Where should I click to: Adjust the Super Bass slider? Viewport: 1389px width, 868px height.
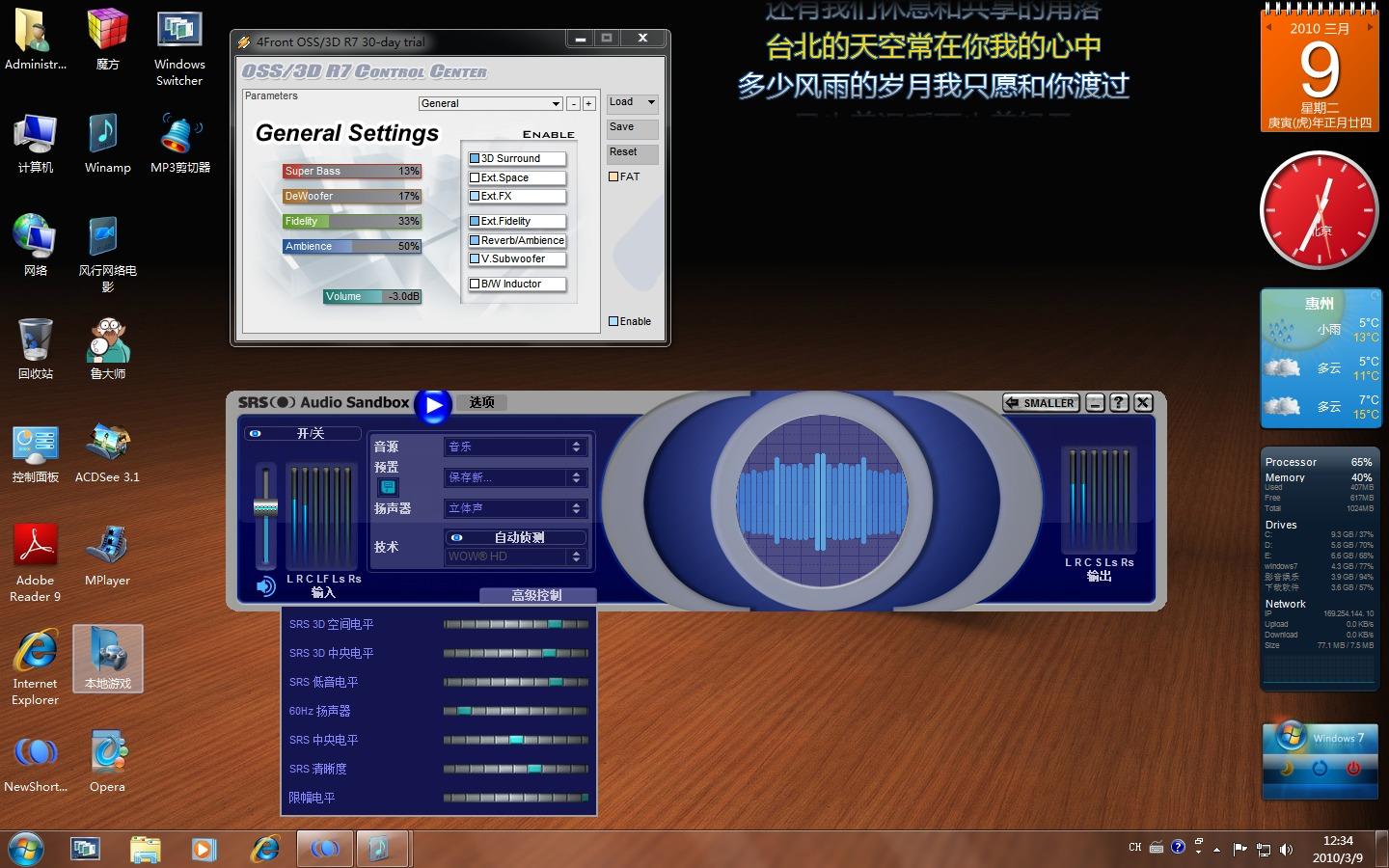click(x=352, y=171)
